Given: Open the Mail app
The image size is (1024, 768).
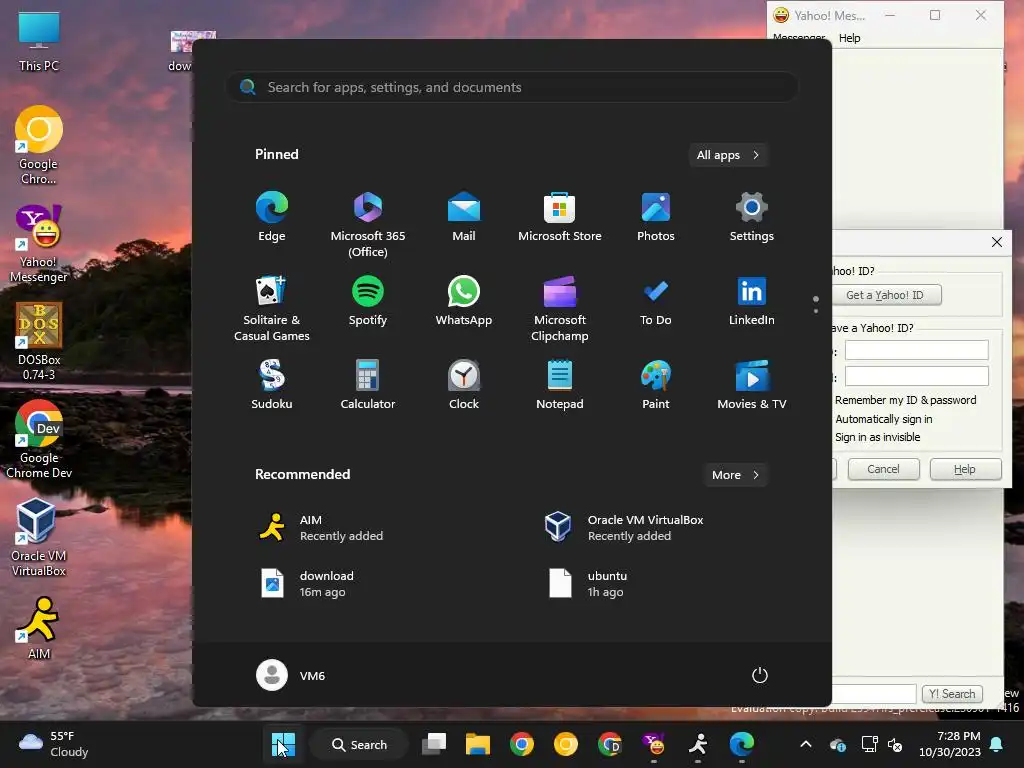Looking at the screenshot, I should [464, 217].
